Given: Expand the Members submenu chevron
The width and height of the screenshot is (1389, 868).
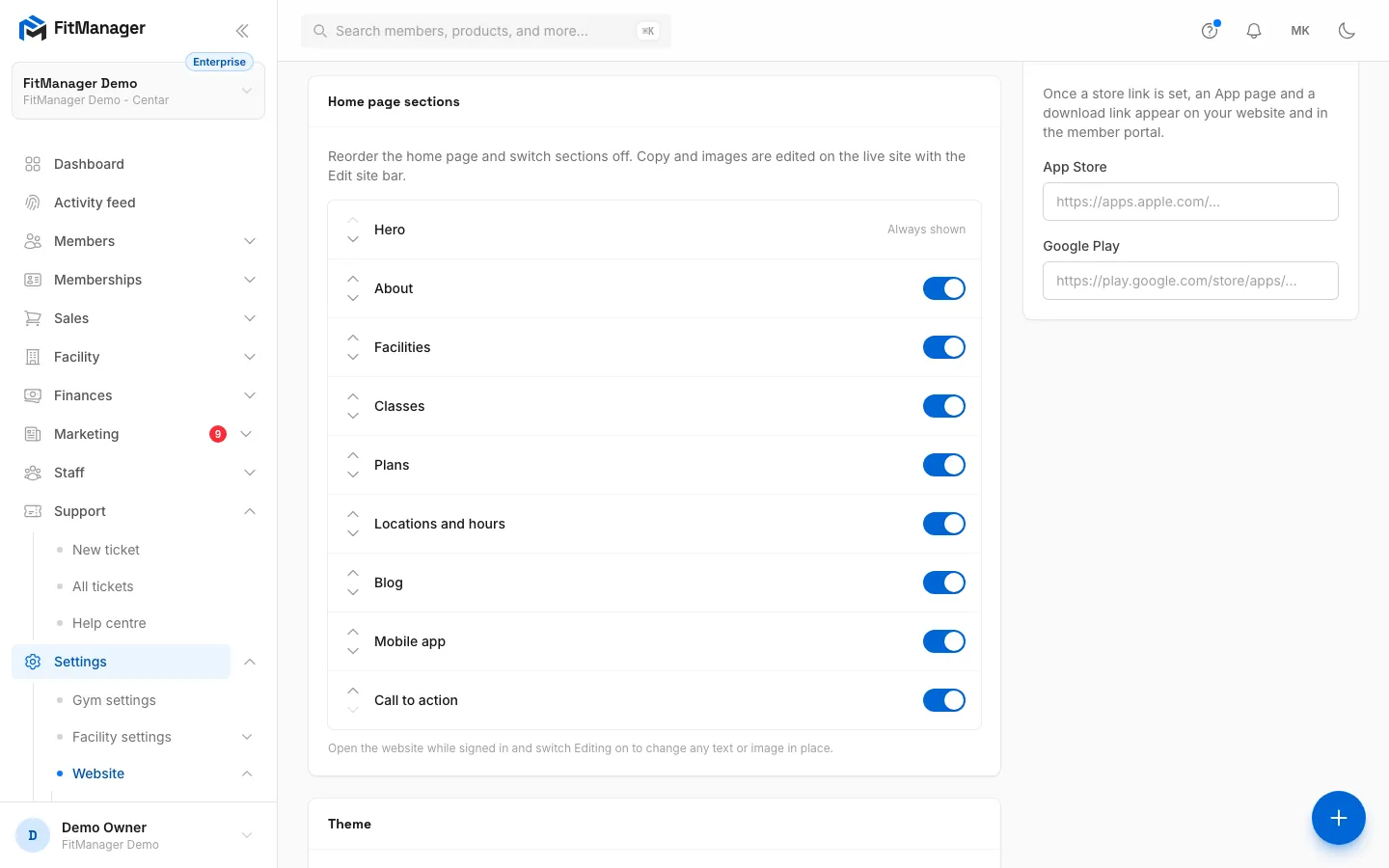Looking at the screenshot, I should coord(250,241).
